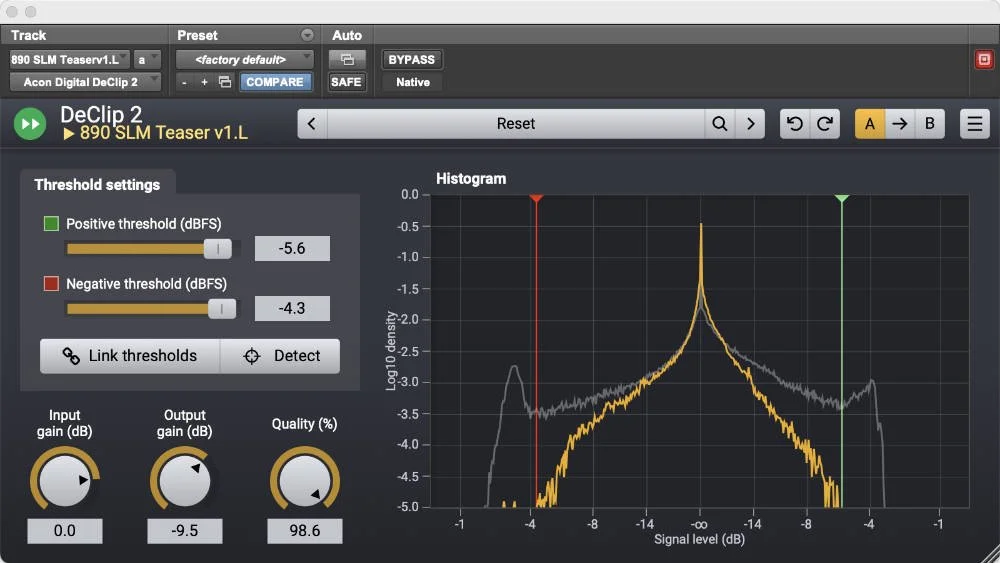Click the Negative threshold value field -4.3
Viewport: 1000px width, 563px height.
point(292,309)
